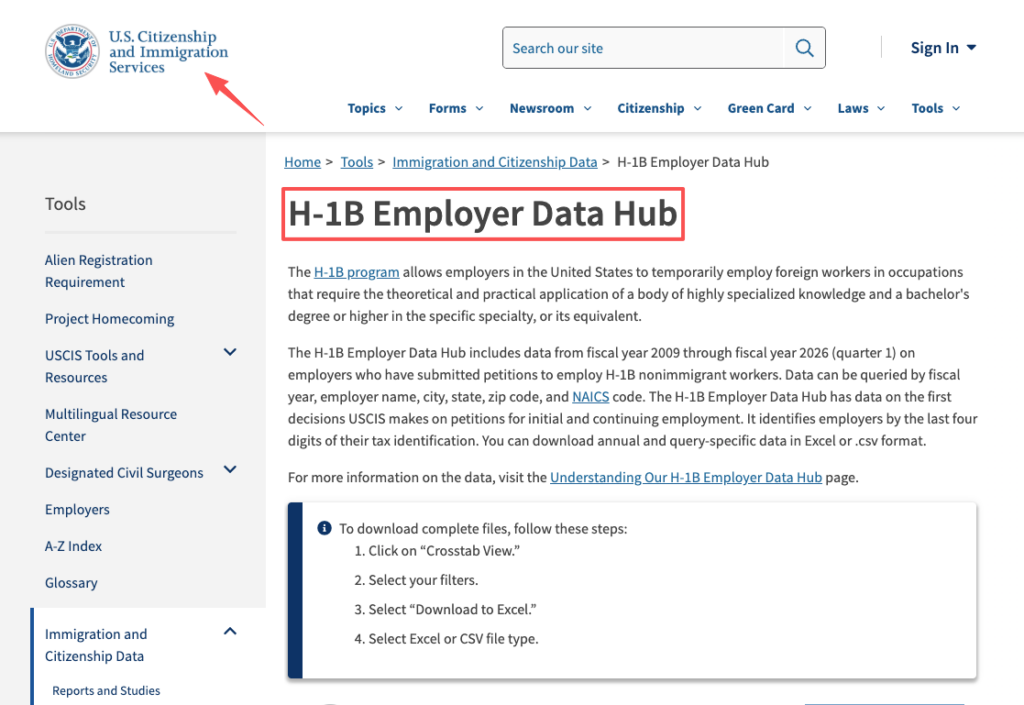This screenshot has height=705, width=1024.
Task: Open the Sign In dropdown
Action: click(941, 47)
